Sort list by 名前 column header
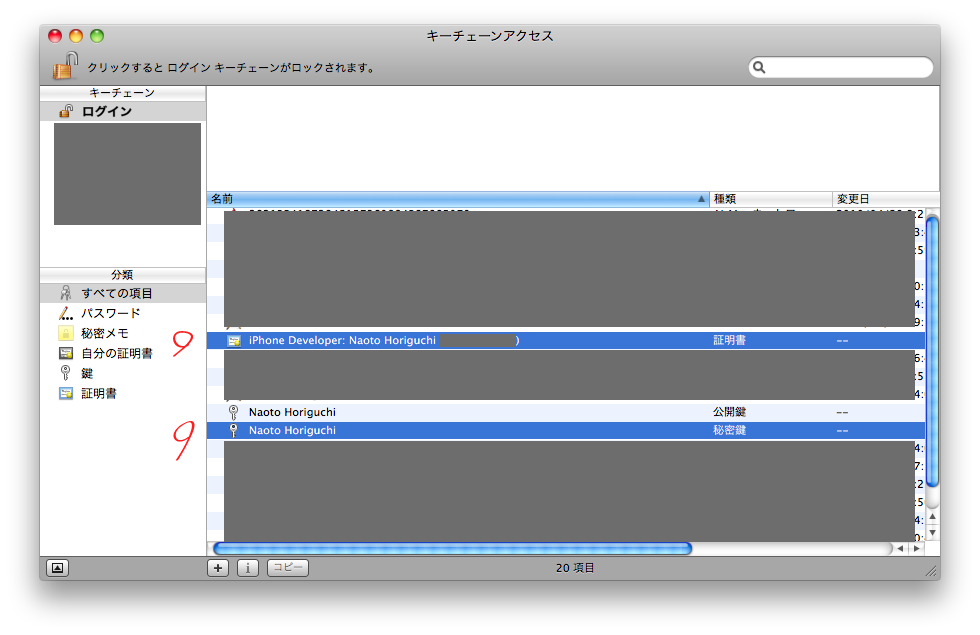Viewport: 980px width, 635px height. click(458, 199)
